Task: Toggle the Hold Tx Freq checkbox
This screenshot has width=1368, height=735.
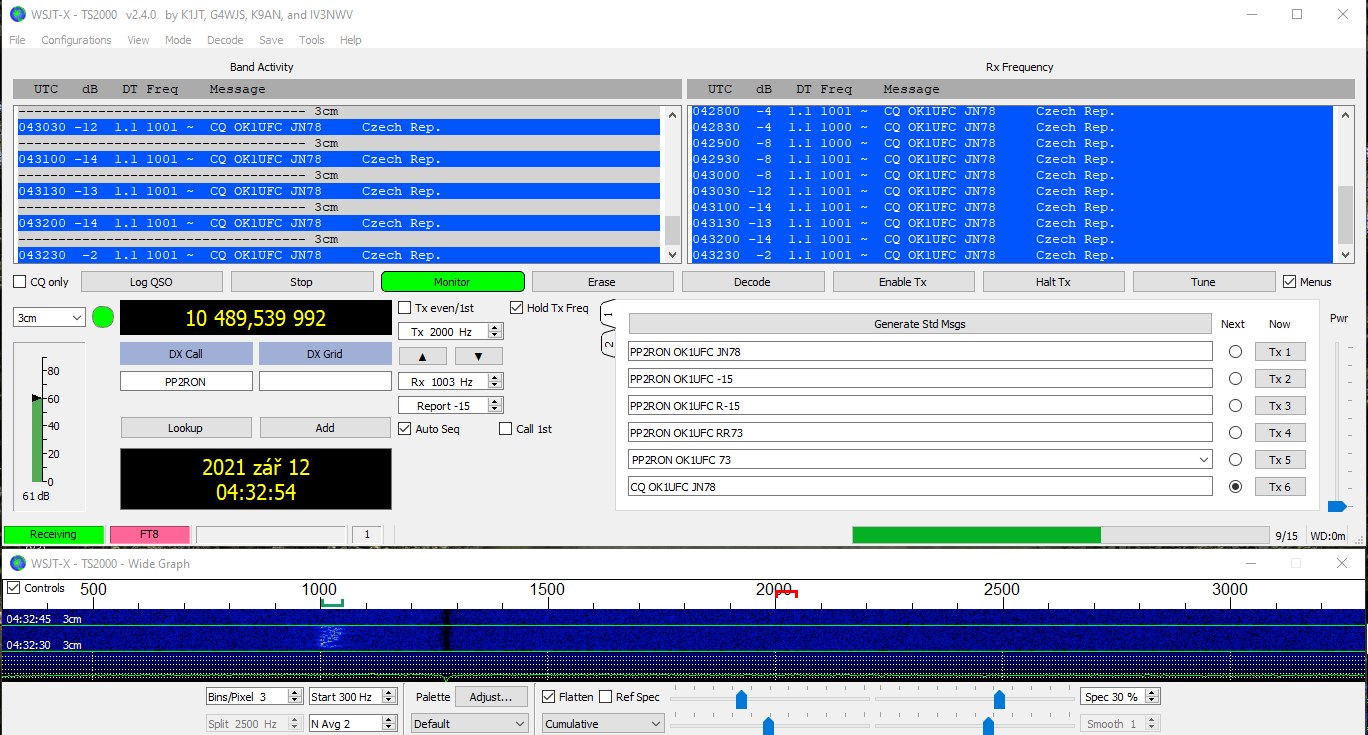Action: pos(517,308)
